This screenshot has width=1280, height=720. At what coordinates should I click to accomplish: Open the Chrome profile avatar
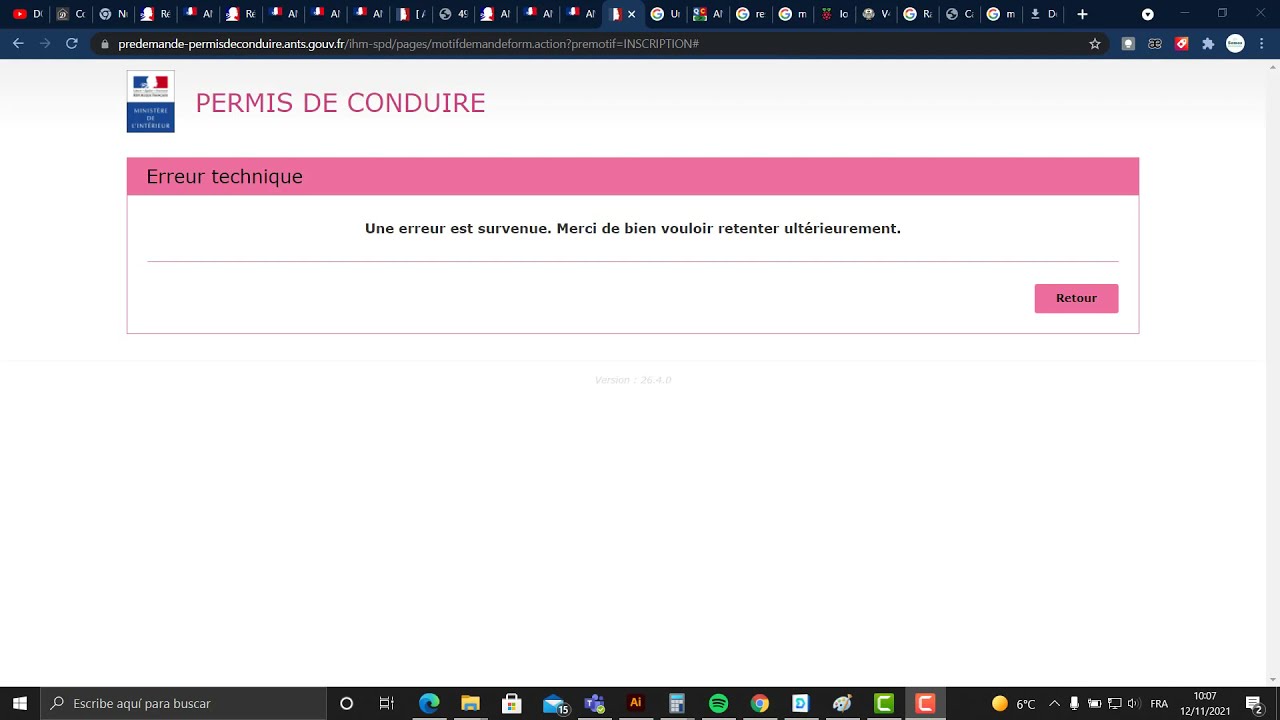point(1235,44)
